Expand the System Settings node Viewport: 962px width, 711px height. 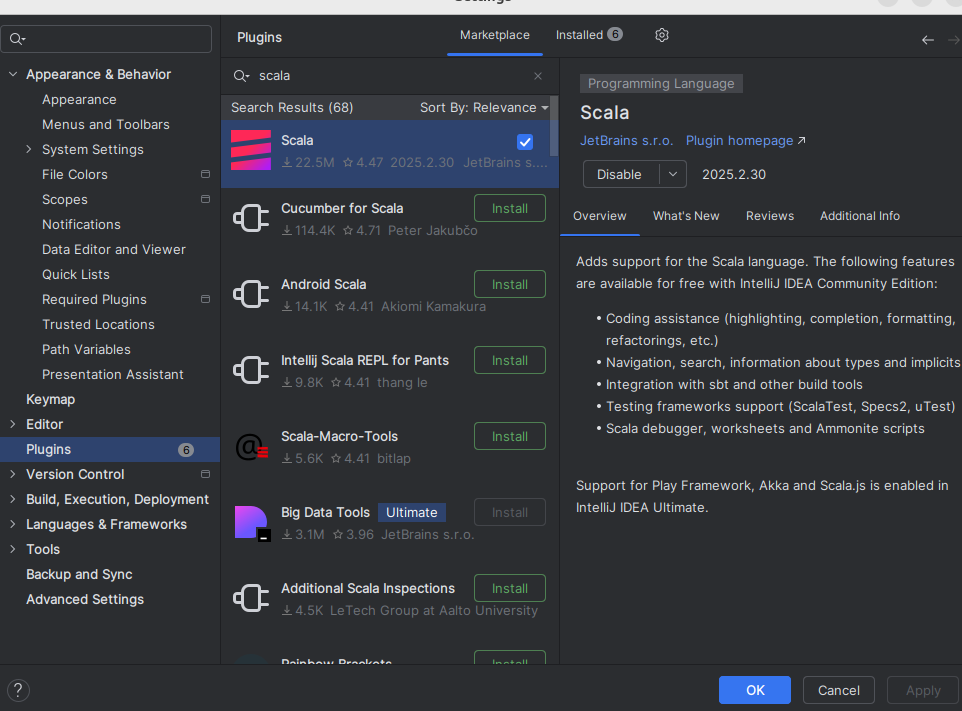[x=29, y=149]
